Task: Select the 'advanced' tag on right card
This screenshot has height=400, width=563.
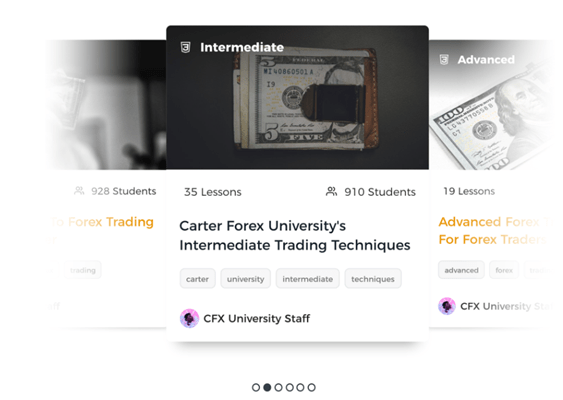Action: [461, 270]
